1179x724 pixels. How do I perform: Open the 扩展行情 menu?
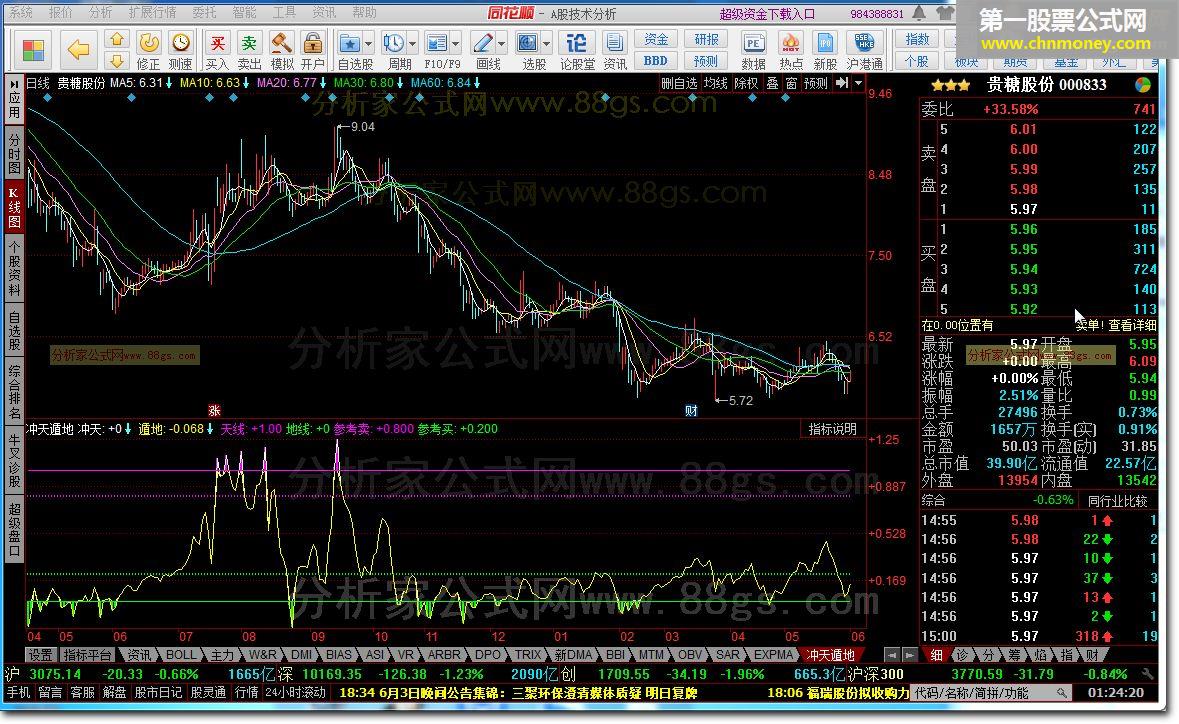tap(152, 12)
